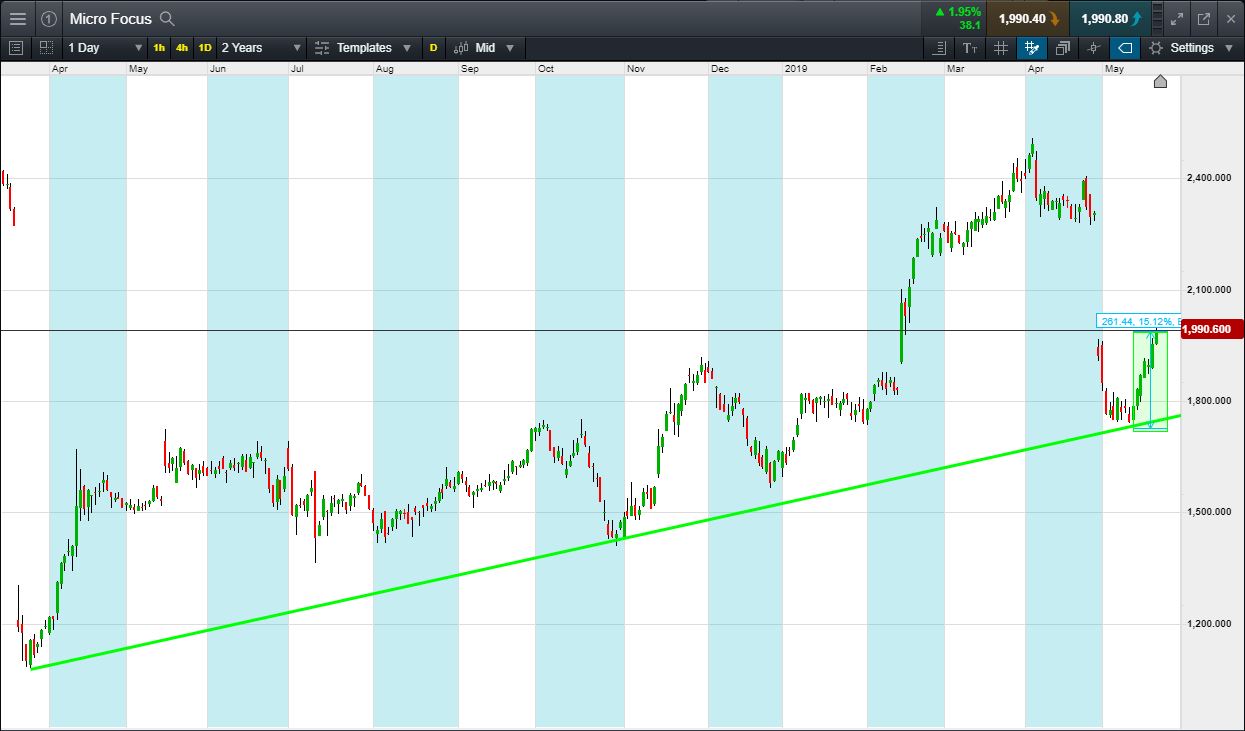
Task: Toggle the chart gridlines icon
Action: [1001, 47]
